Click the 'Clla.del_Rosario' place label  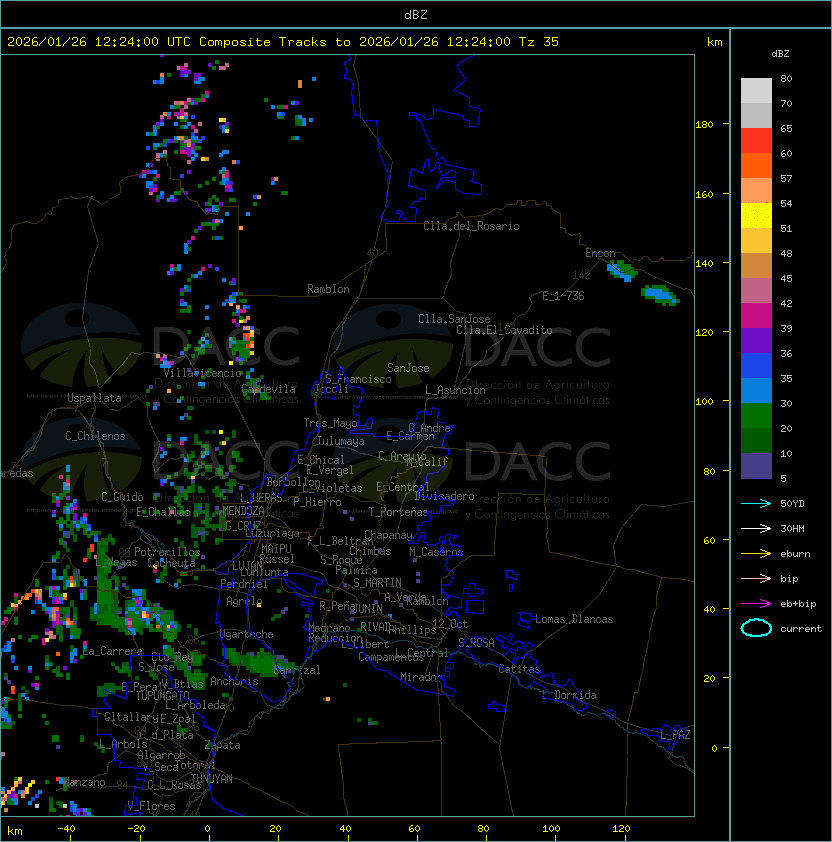[471, 226]
